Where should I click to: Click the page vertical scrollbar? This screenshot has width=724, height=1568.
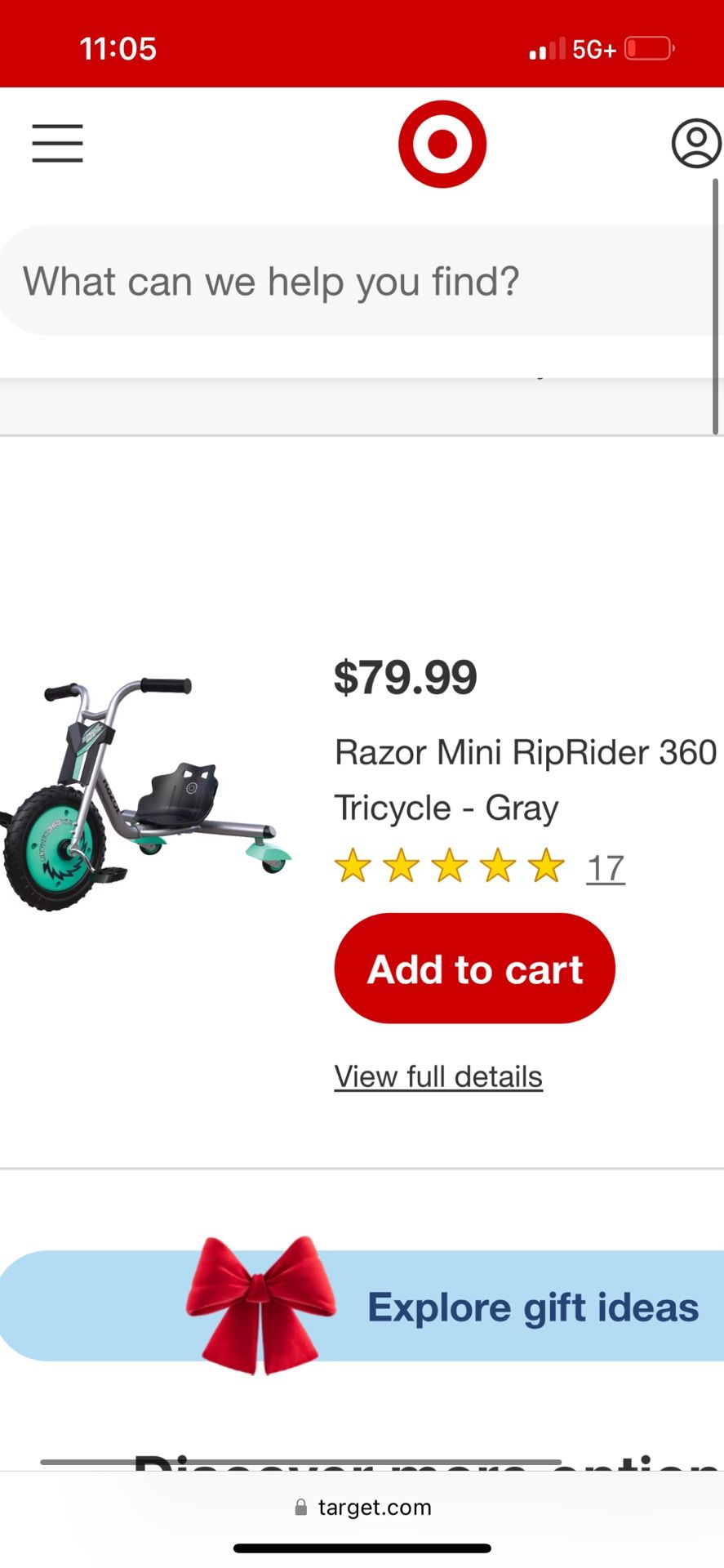[716, 306]
